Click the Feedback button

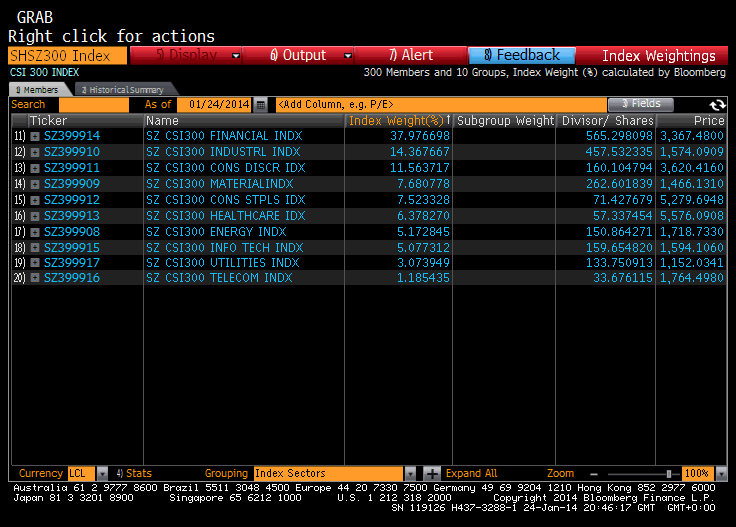(x=522, y=56)
